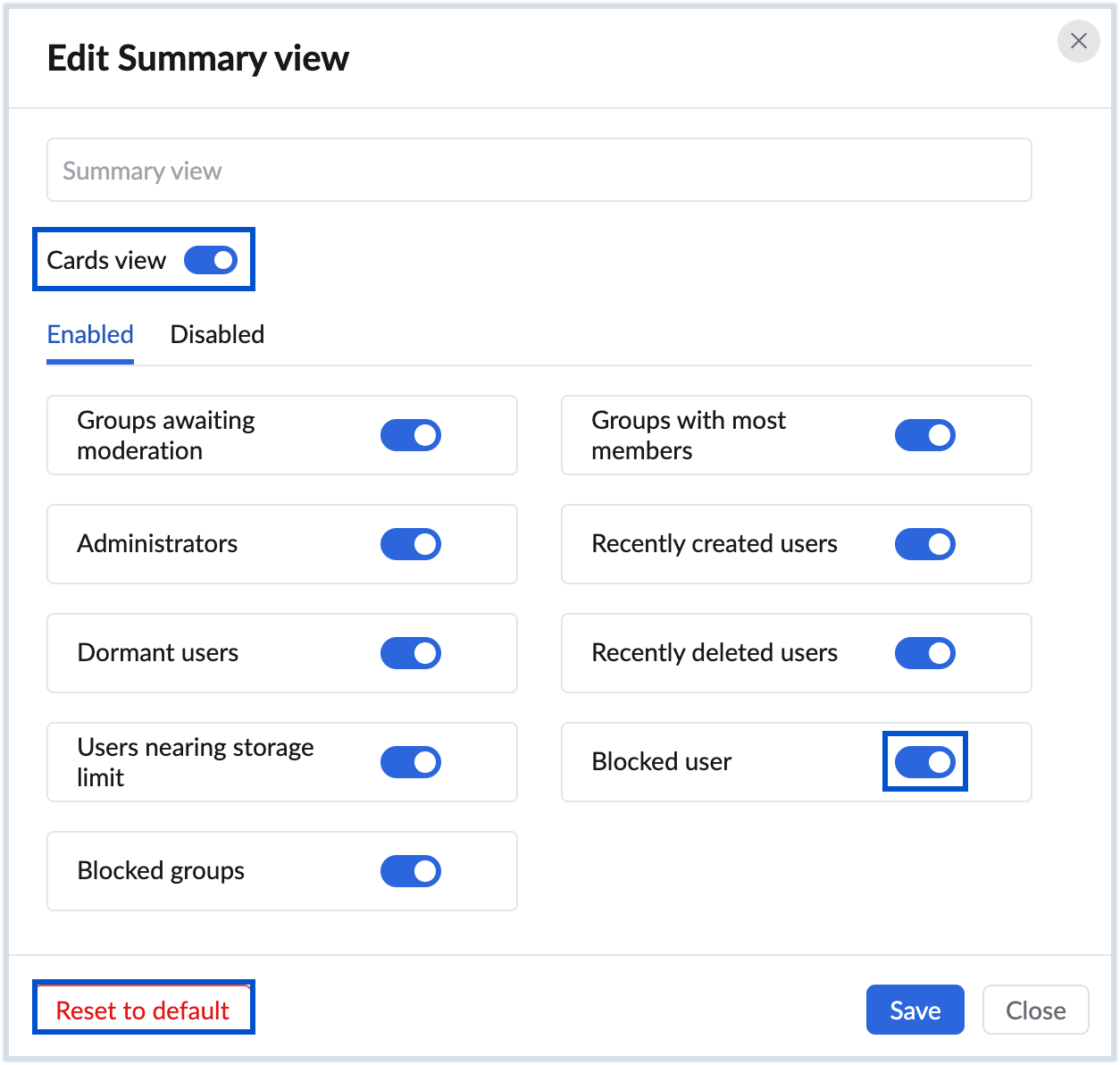Click the Users nearing storage limit label
Image resolution: width=1120 pixels, height=1065 pixels.
pyautogui.click(x=196, y=762)
